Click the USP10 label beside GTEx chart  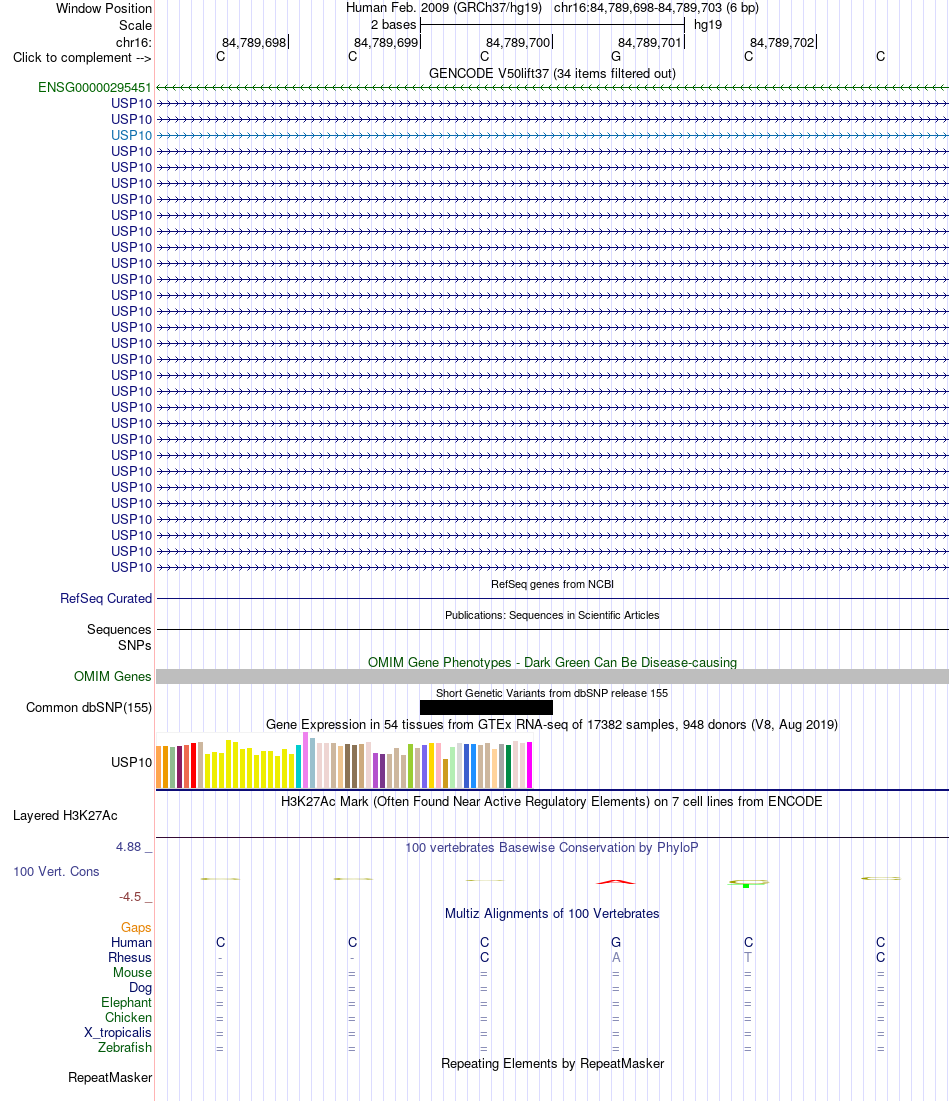click(x=131, y=763)
